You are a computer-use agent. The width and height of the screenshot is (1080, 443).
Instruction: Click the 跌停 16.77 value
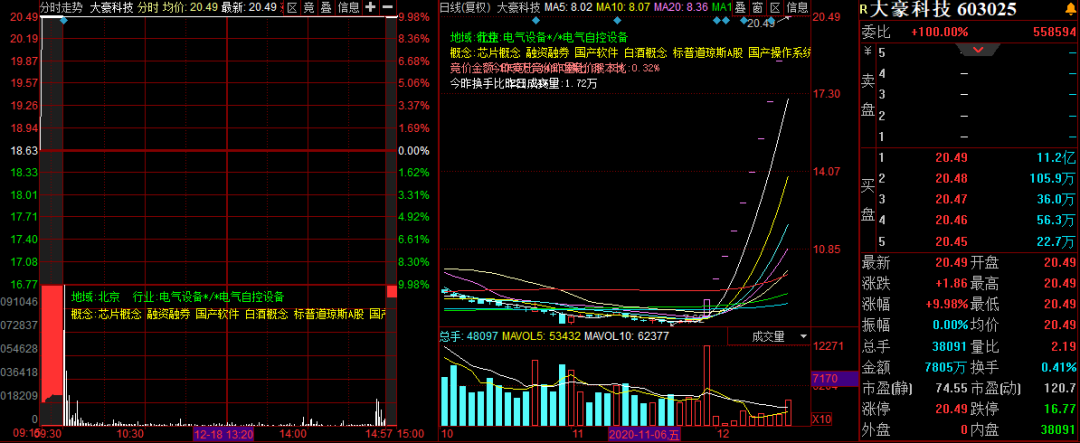[x=1061, y=409]
